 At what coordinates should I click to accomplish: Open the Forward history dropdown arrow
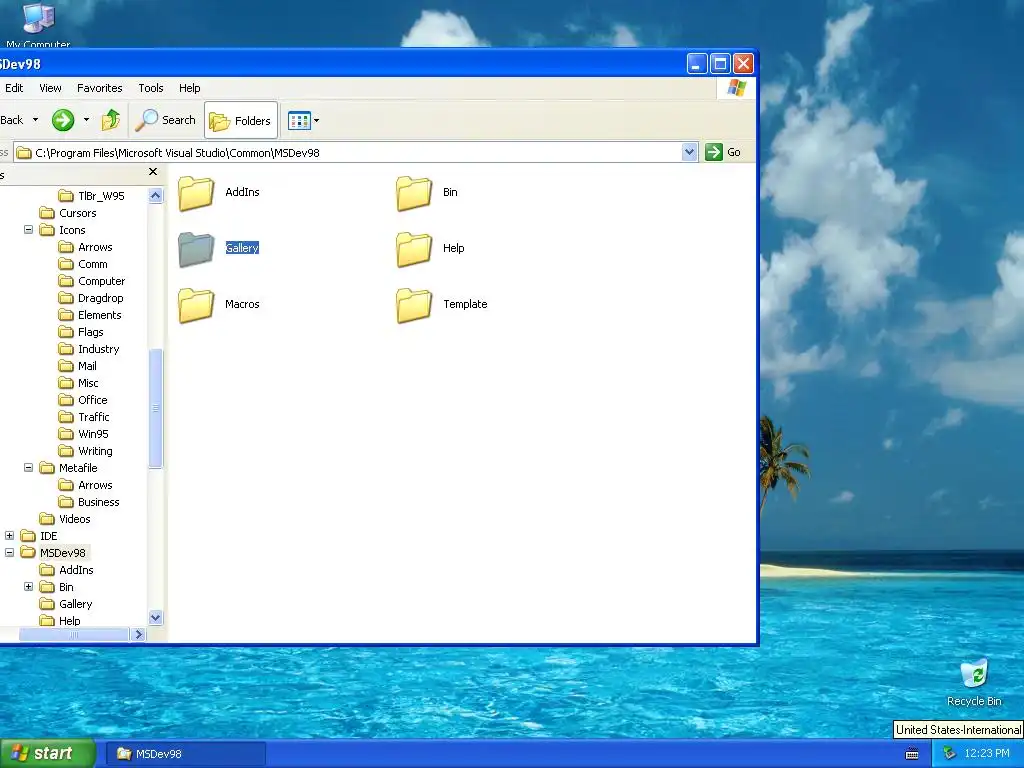(x=86, y=120)
